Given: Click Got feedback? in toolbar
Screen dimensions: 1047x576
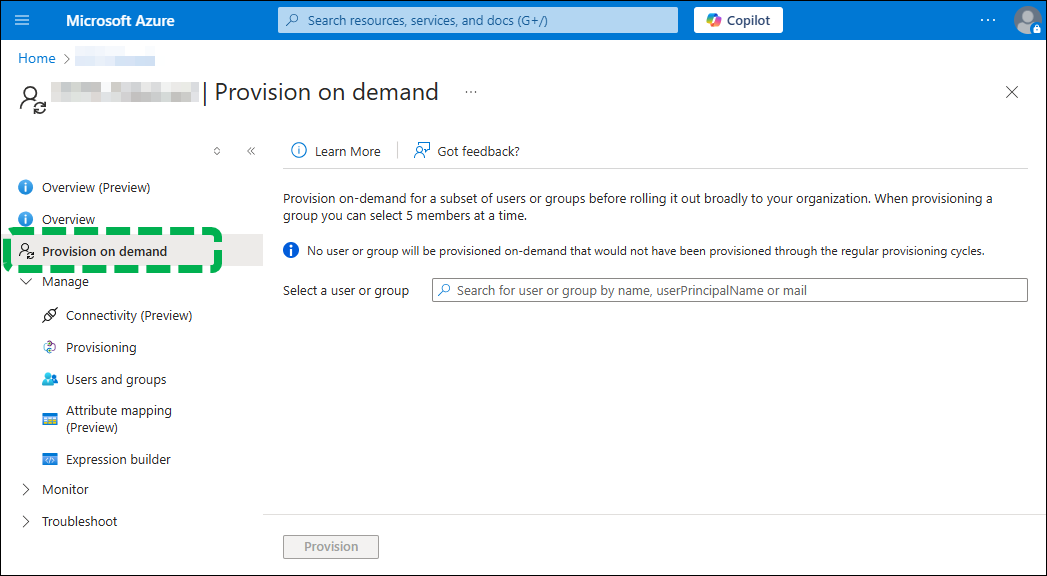Looking at the screenshot, I should pos(467,151).
